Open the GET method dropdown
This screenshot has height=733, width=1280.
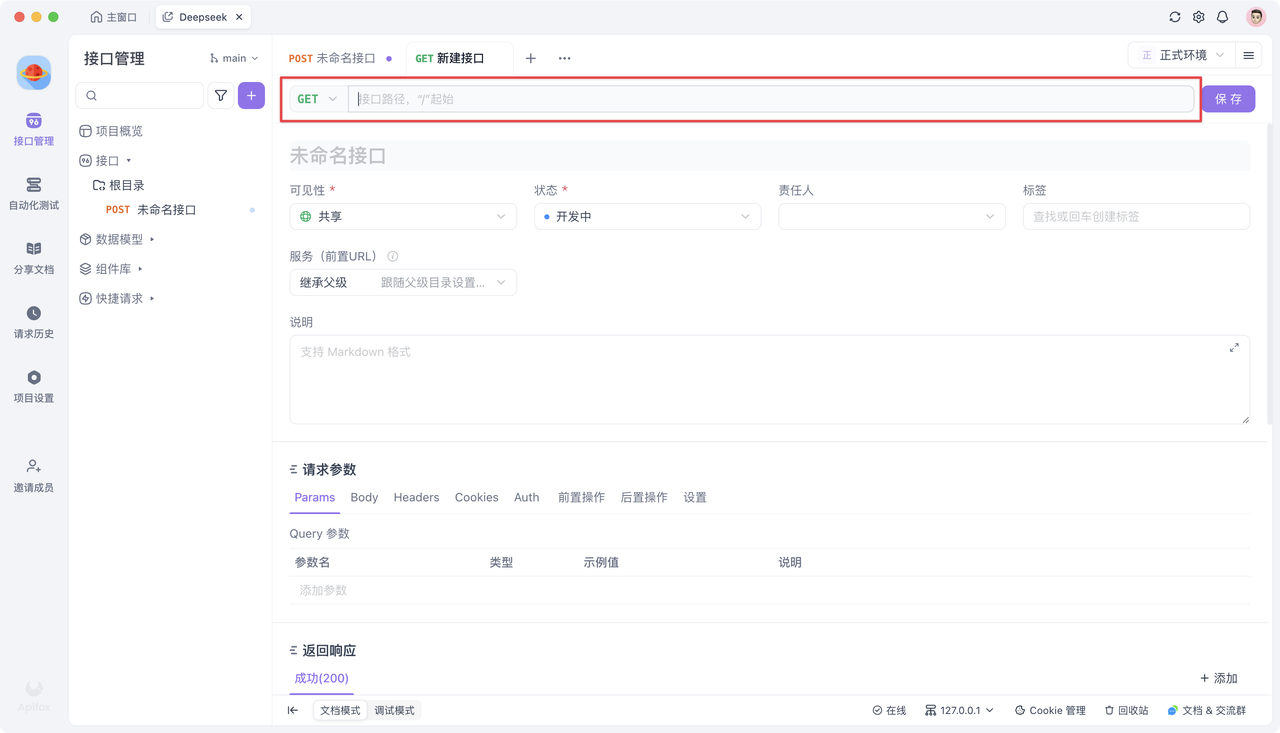tap(317, 99)
